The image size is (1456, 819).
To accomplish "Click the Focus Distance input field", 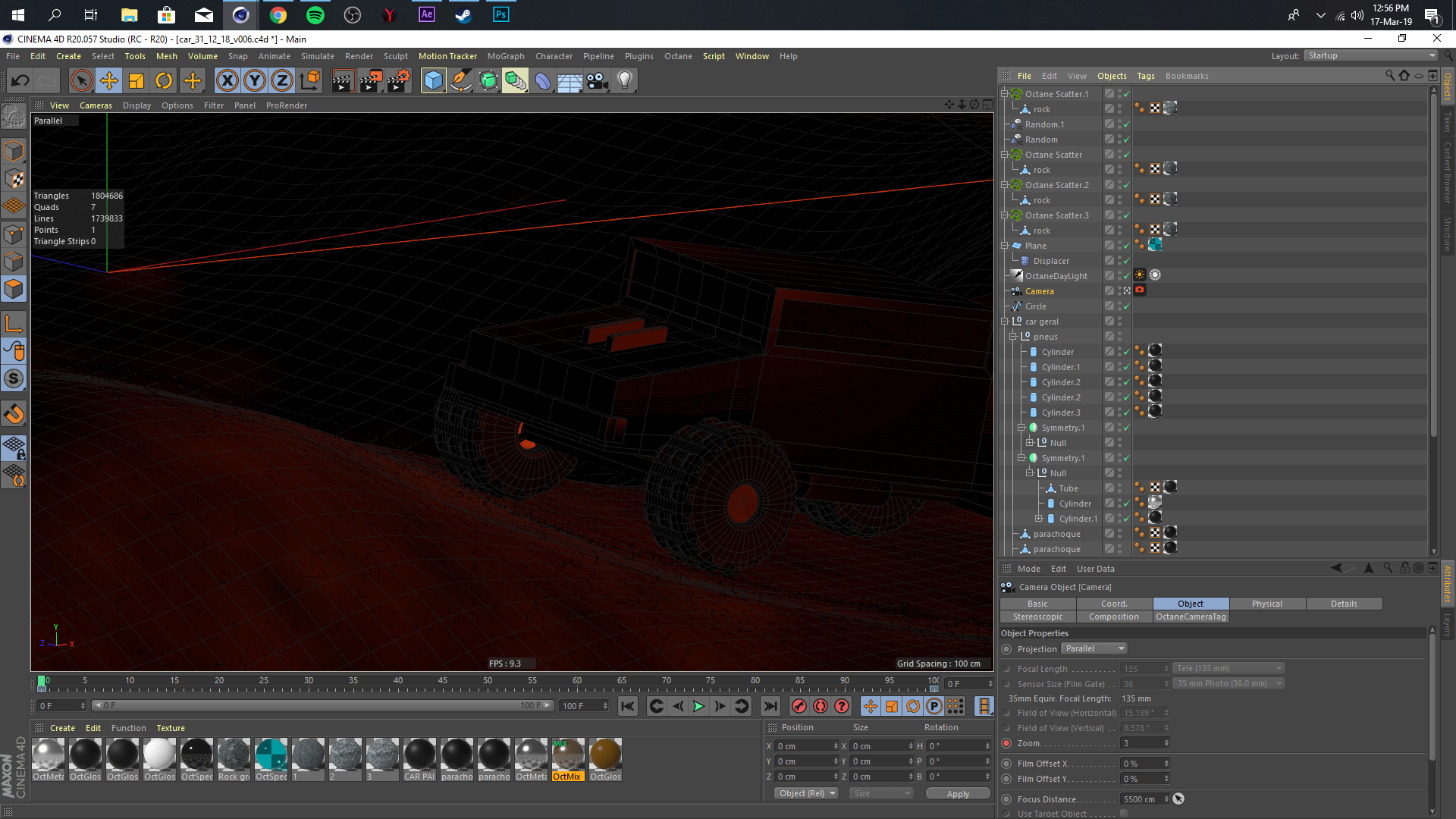I will point(1140,799).
